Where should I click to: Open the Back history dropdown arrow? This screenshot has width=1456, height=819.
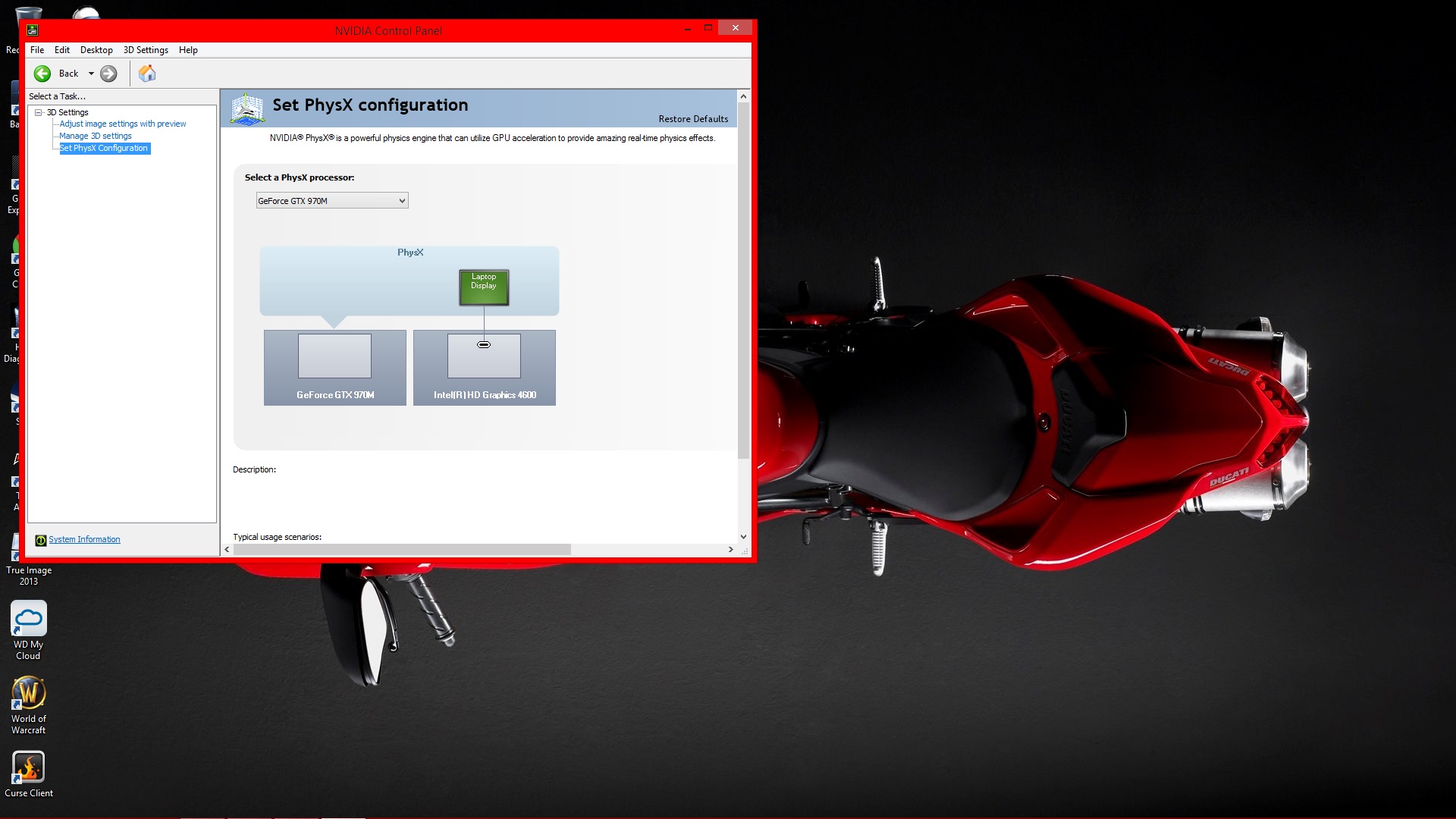91,74
